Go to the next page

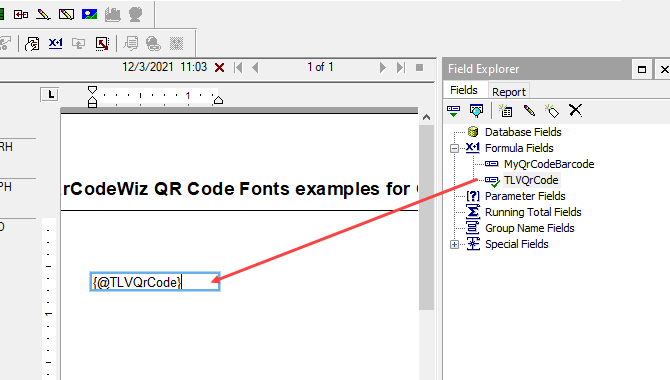coord(382,68)
